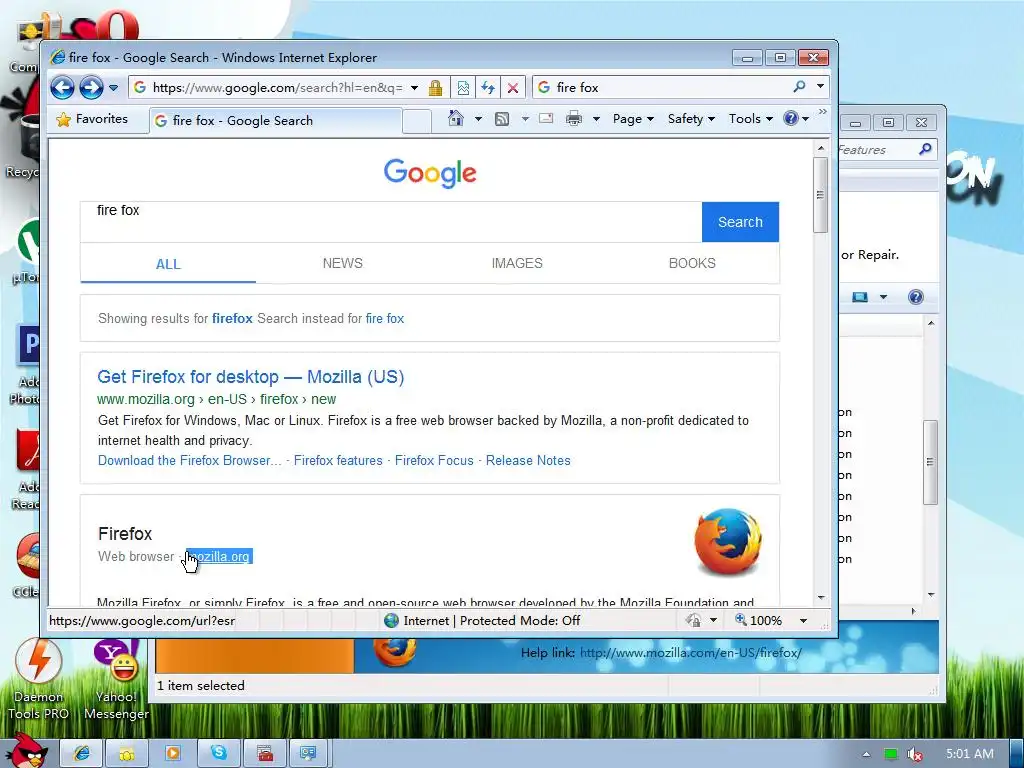1024x768 pixels.
Task: Open Internet Explorer from the taskbar
Action: [82, 754]
